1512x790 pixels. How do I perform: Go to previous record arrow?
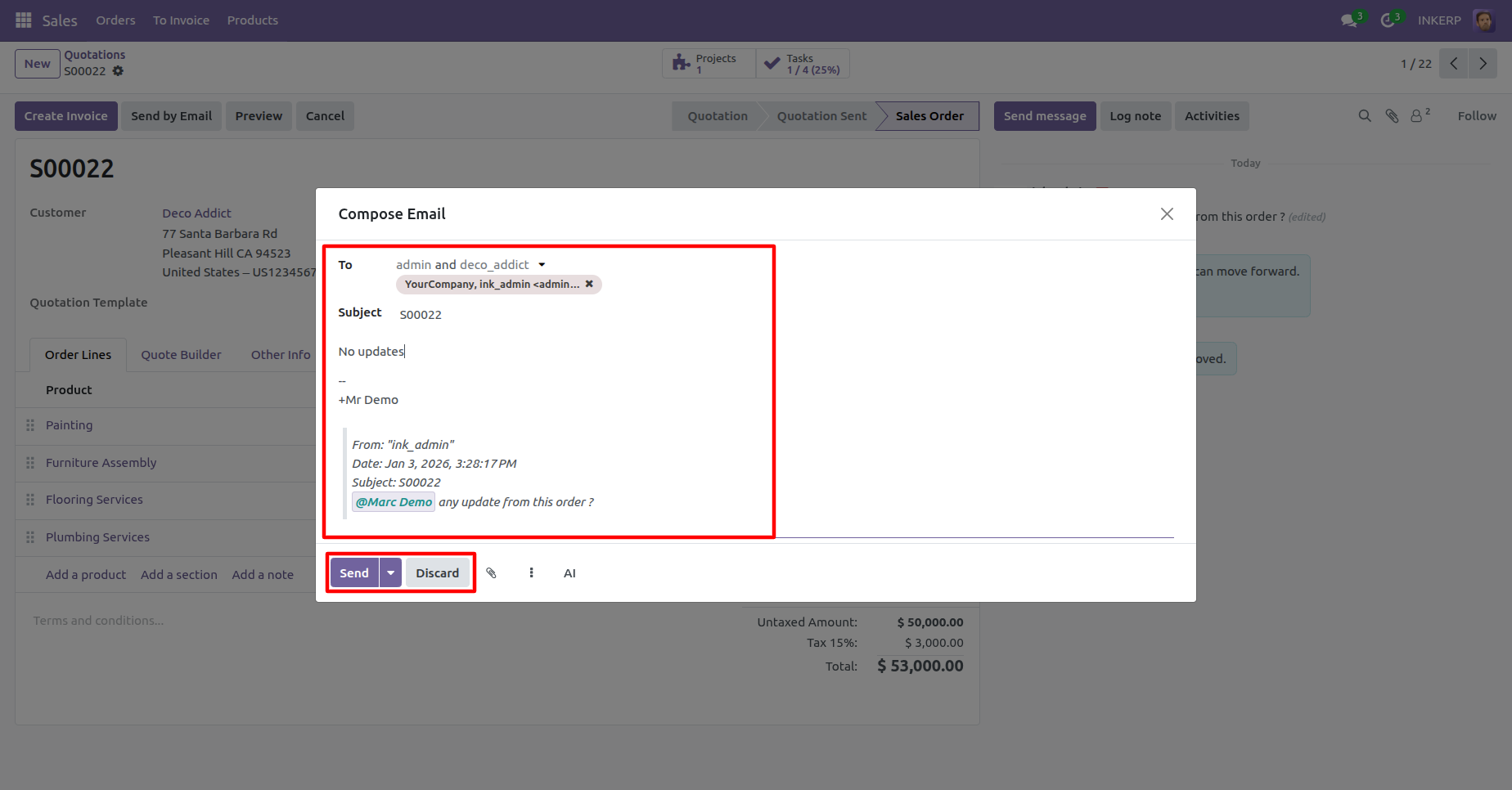click(x=1454, y=64)
